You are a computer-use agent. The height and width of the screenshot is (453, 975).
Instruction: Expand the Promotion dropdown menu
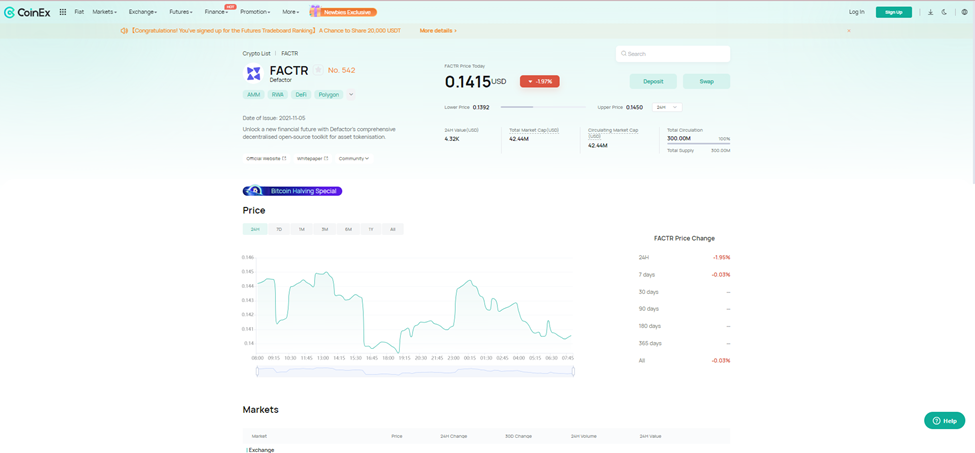click(x=255, y=12)
